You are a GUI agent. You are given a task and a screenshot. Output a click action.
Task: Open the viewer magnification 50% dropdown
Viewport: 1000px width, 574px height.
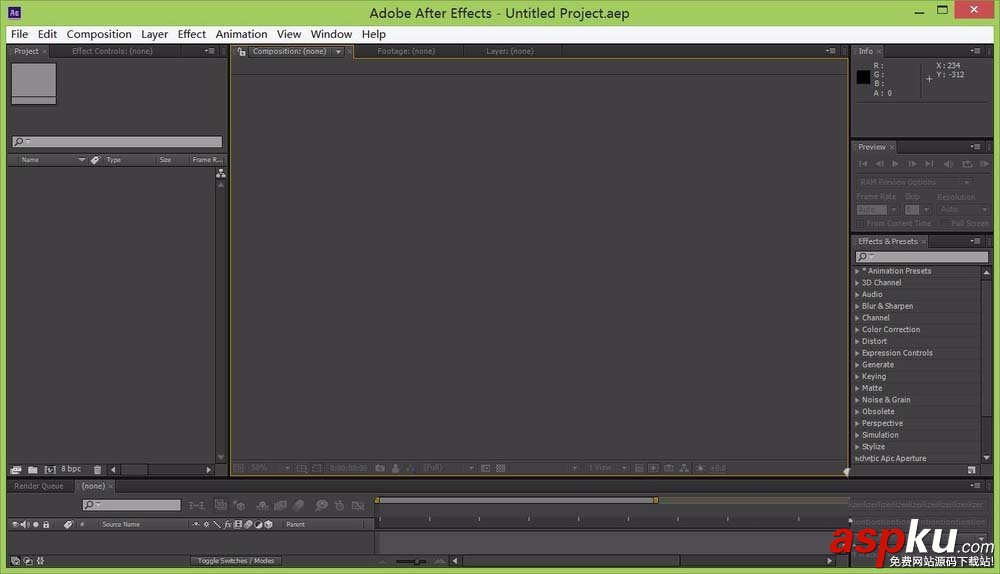coord(270,468)
